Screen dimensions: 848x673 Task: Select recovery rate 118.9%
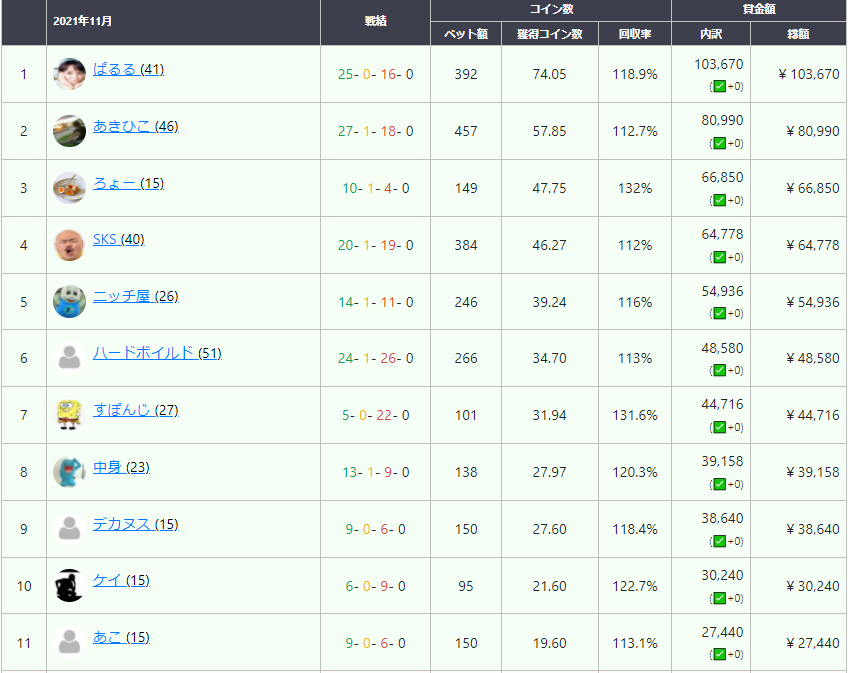point(635,74)
